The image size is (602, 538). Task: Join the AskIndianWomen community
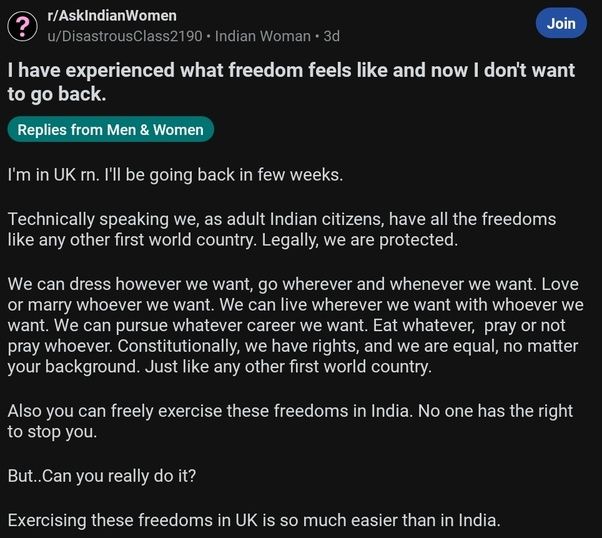(561, 23)
